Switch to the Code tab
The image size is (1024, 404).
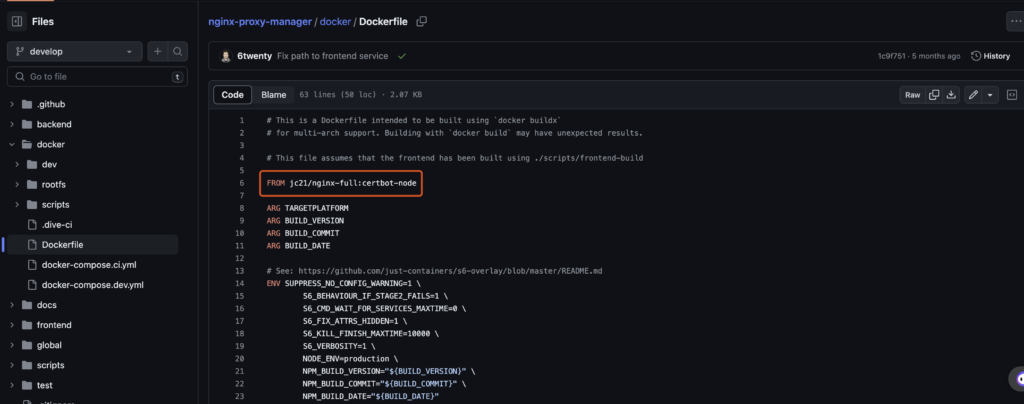click(232, 95)
